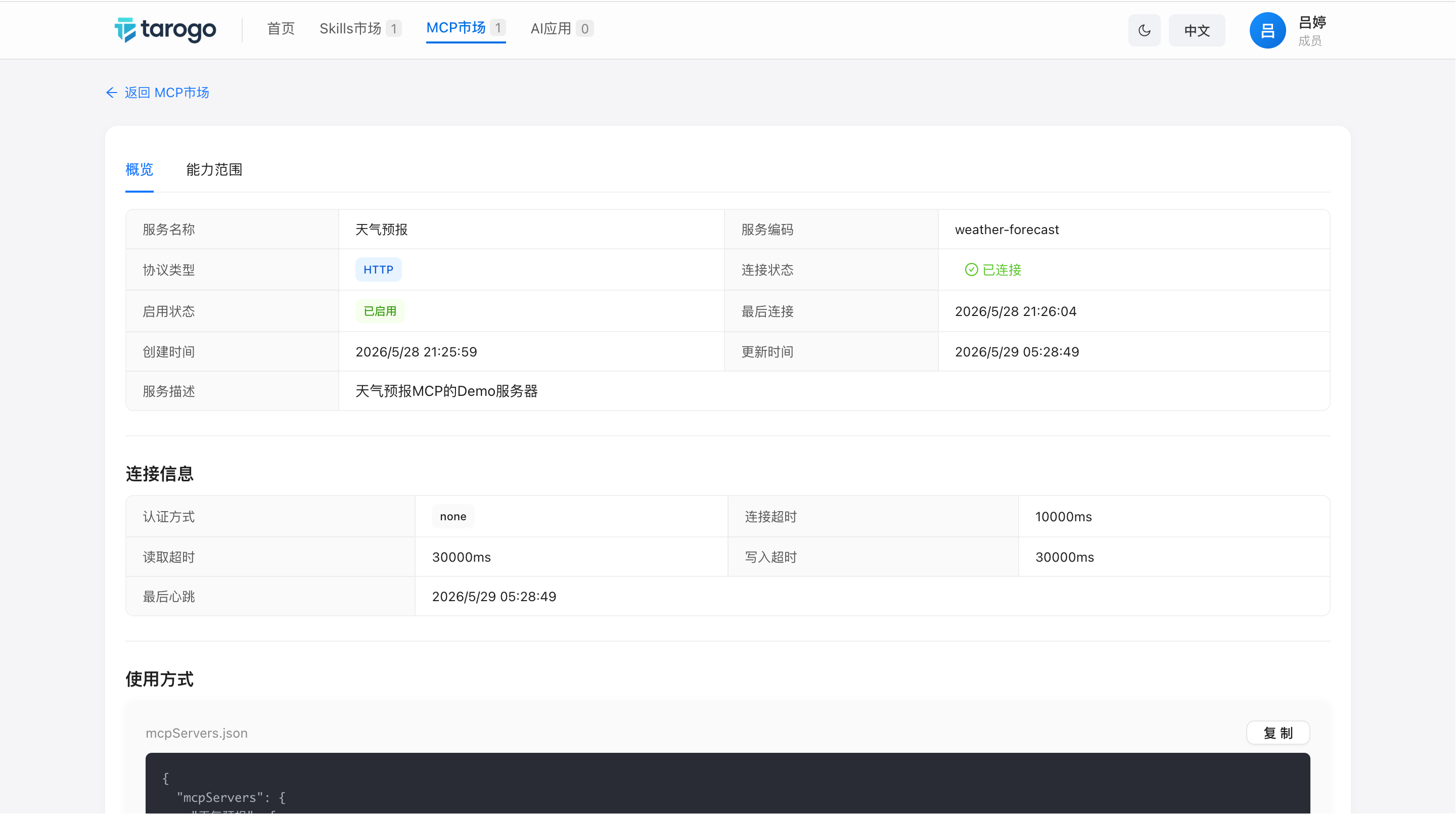Click the back arrow icon
Viewport: 1456px width, 814px height.
click(x=111, y=93)
